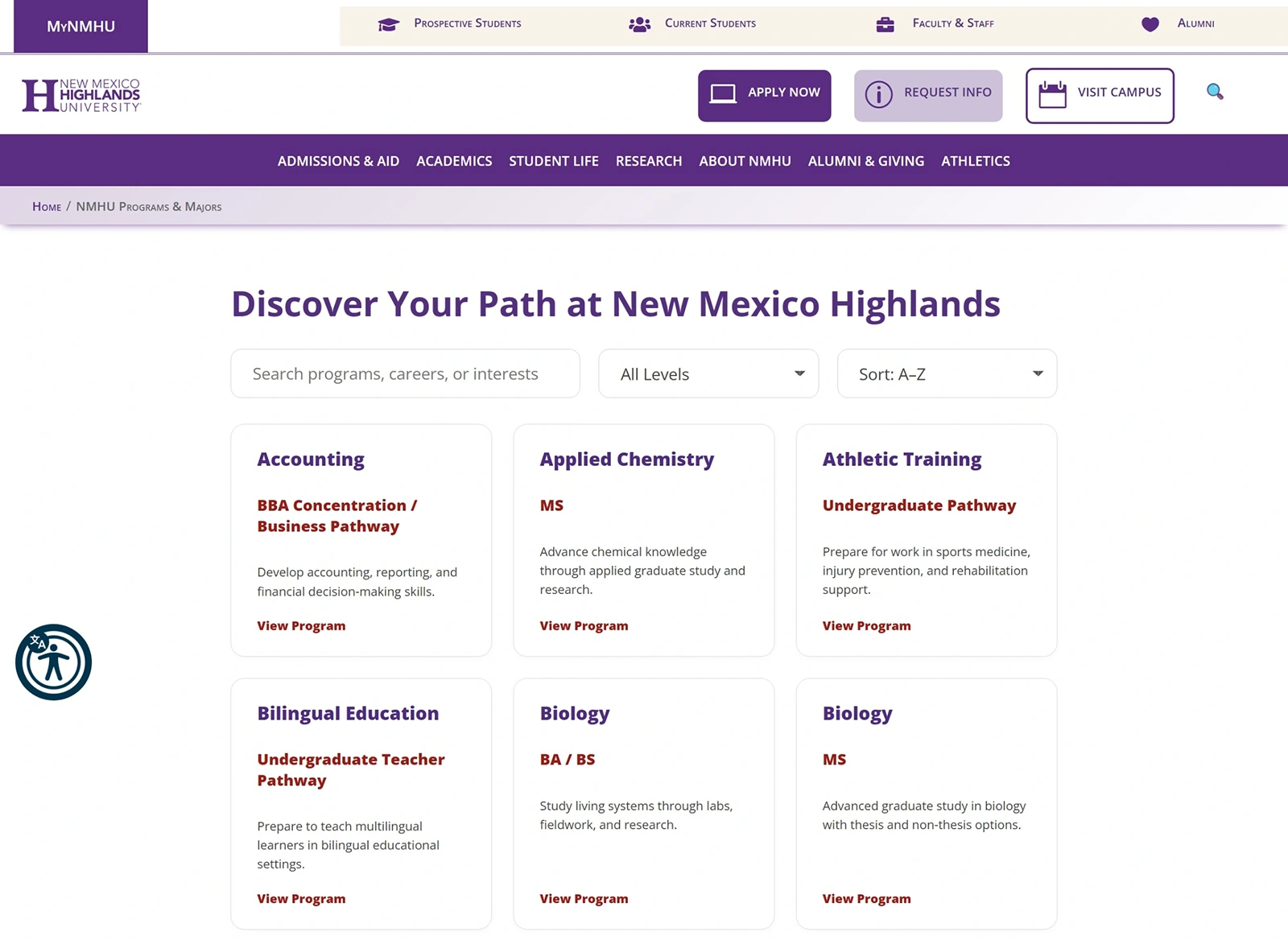Click the New Mexico Highlands University logo
1288x940 pixels.
81,95
